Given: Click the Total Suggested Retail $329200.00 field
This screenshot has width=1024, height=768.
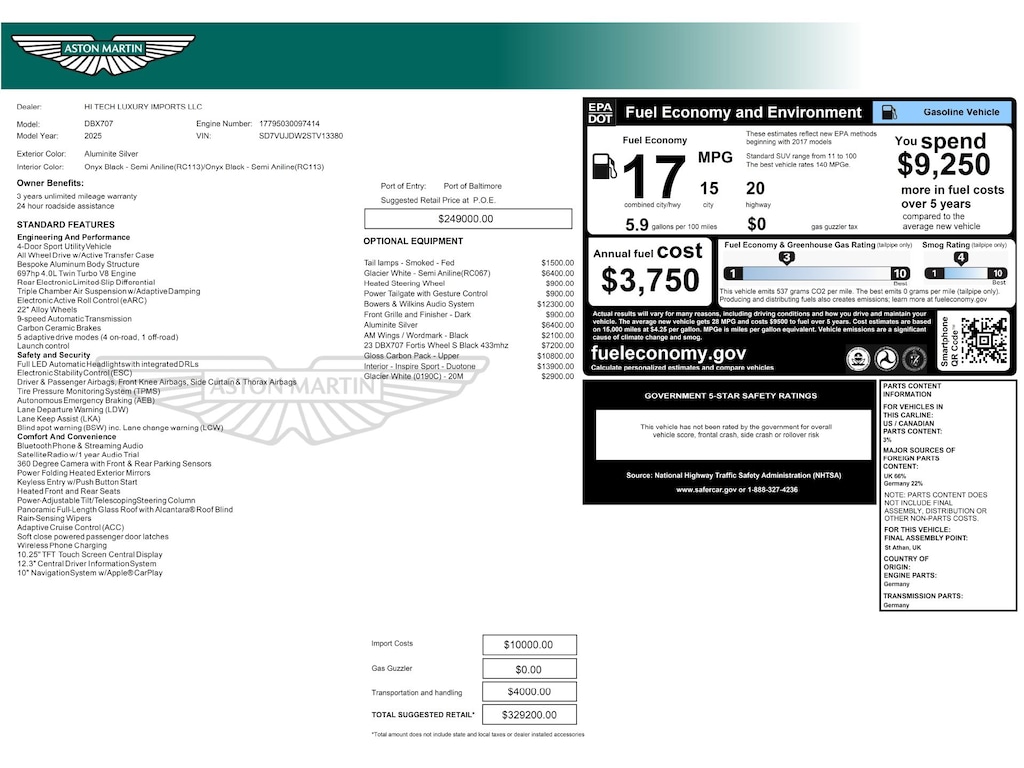Looking at the screenshot, I should click(528, 715).
